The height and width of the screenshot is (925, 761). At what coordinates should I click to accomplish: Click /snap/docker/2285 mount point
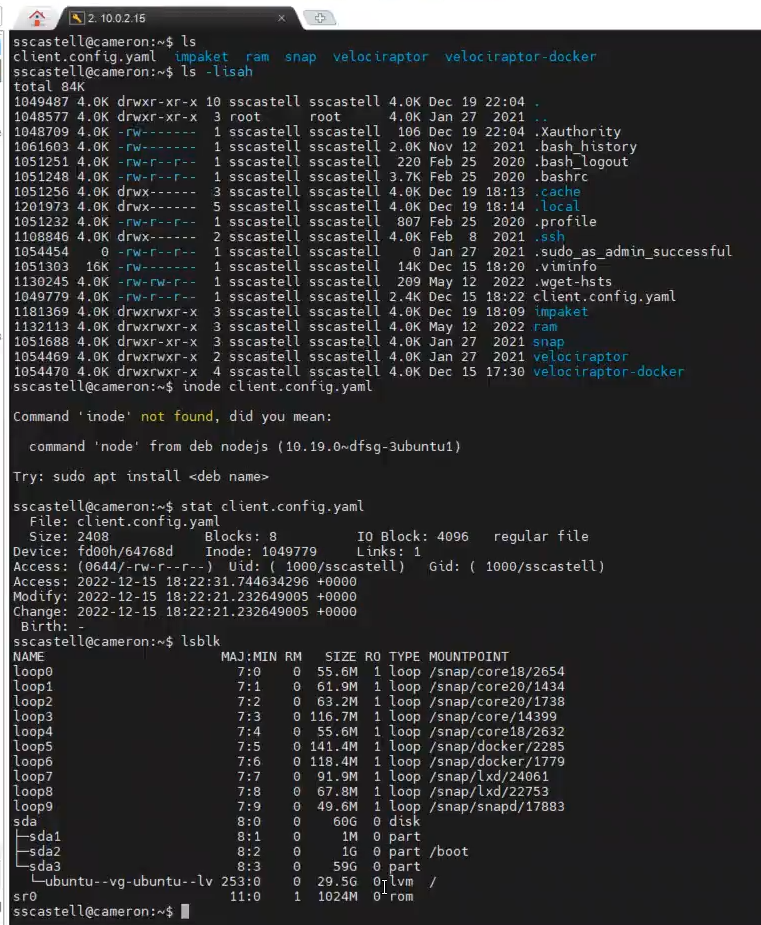coord(497,747)
